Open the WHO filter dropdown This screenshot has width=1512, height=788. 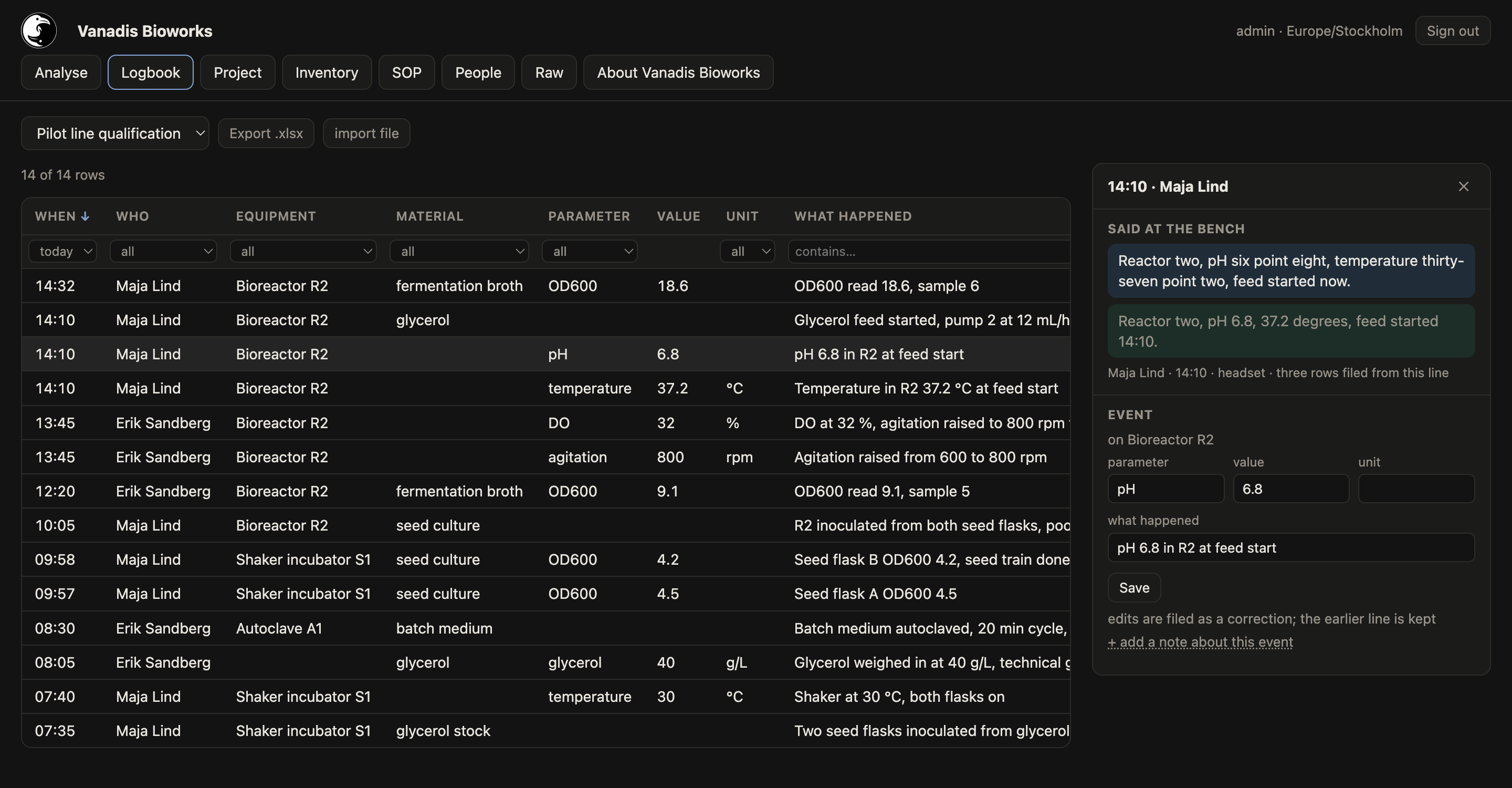(164, 251)
